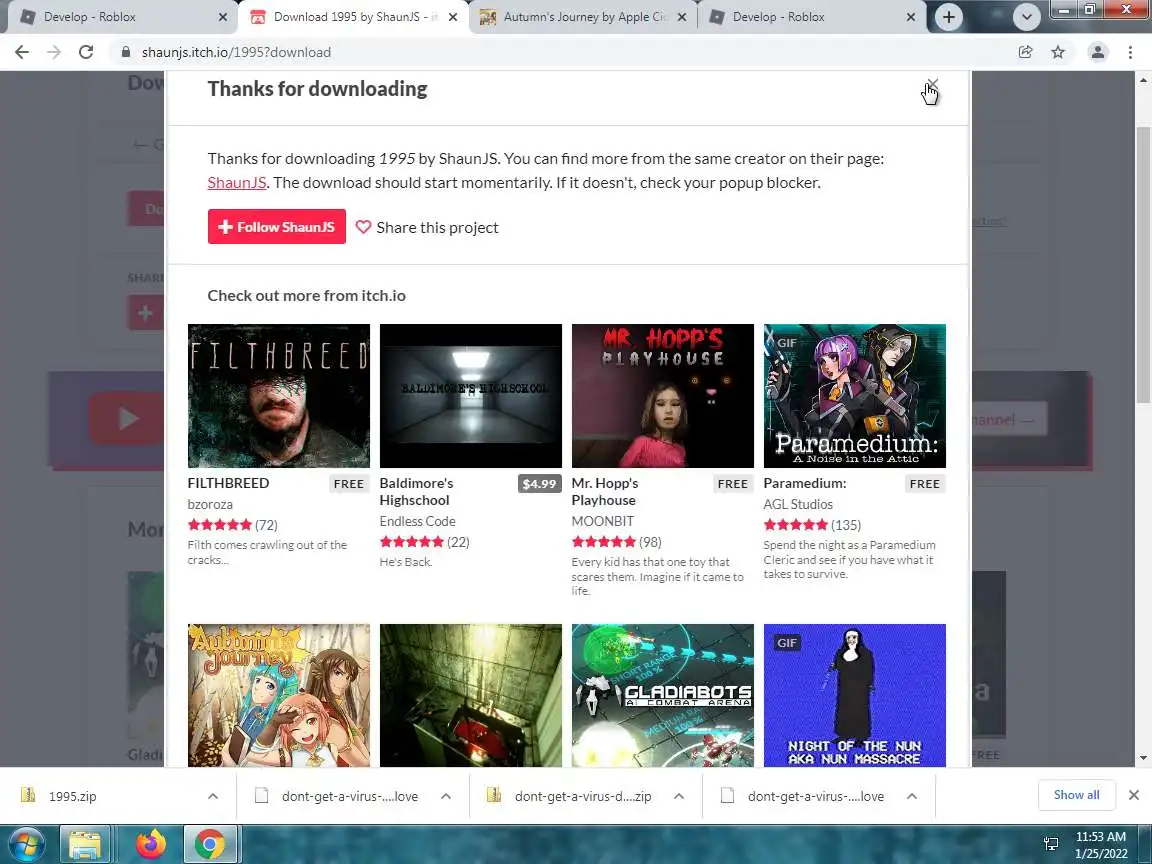Image resolution: width=1152 pixels, height=864 pixels.
Task: Click the Baldimore's Highschool title link
Action: [416, 492]
